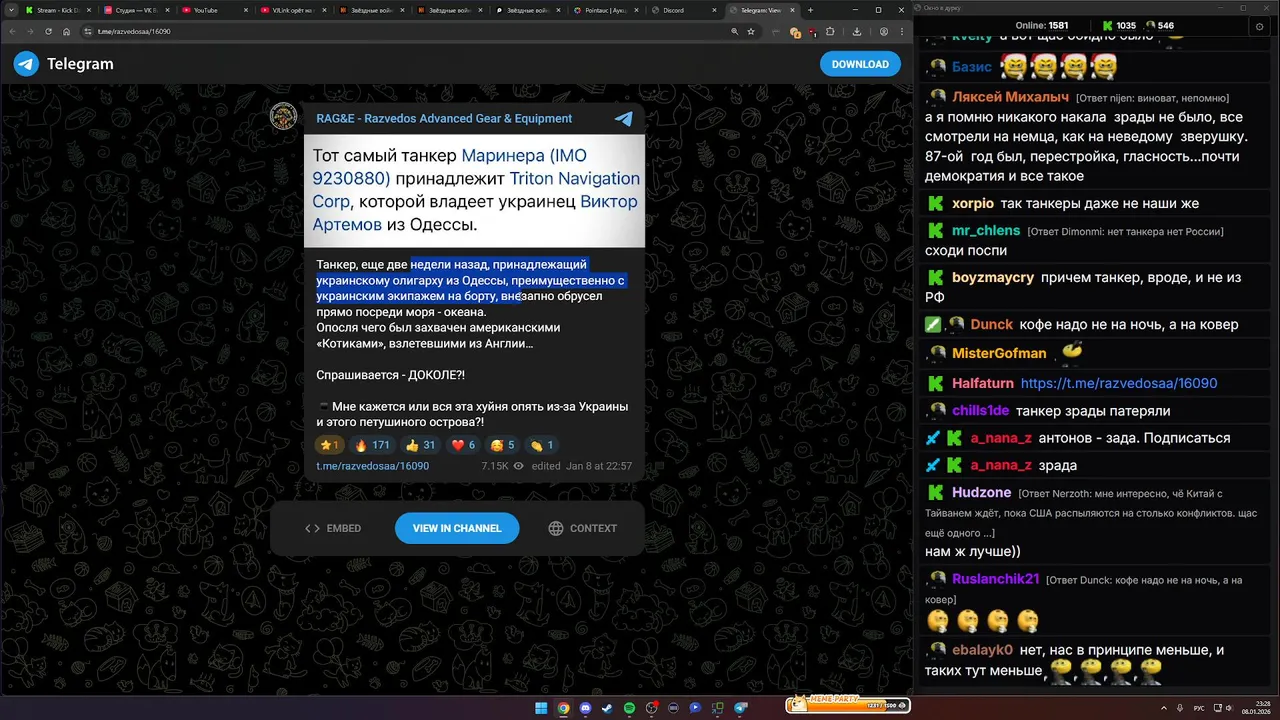Click the CONTEXT button
The height and width of the screenshot is (720, 1280).
[582, 528]
